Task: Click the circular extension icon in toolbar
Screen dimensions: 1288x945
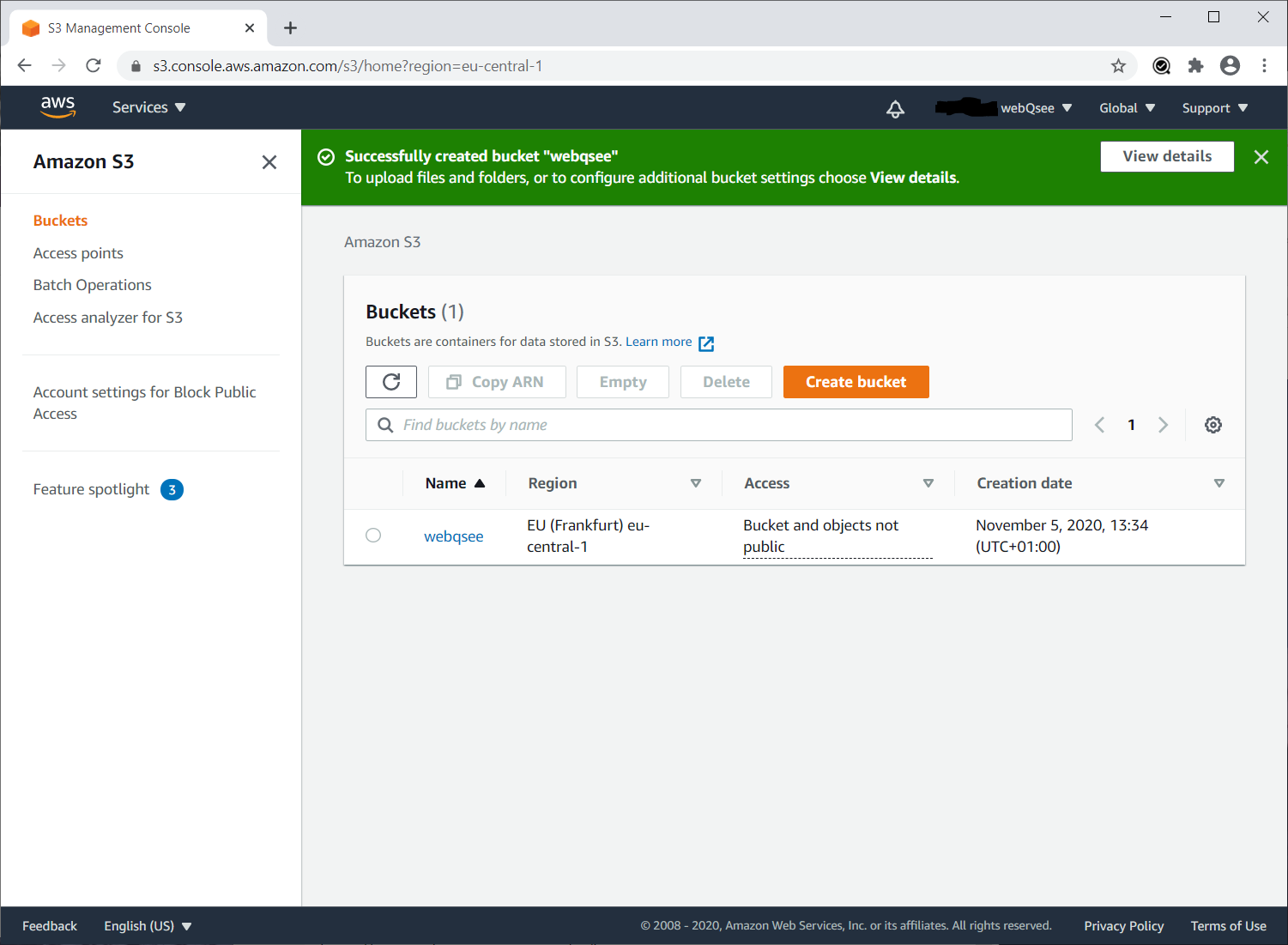Action: 1161,66
